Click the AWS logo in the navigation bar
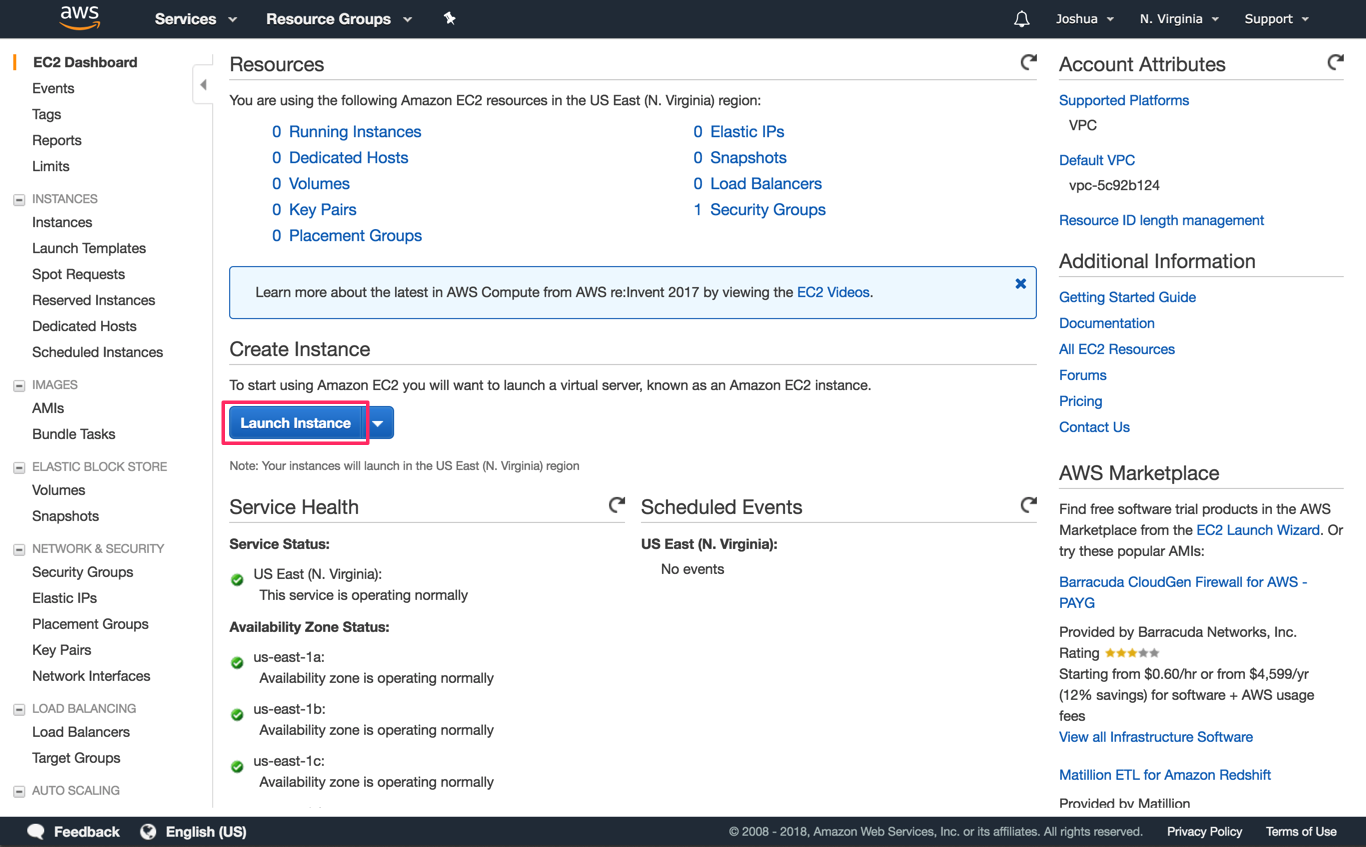This screenshot has height=847, width=1366. click(x=79, y=18)
